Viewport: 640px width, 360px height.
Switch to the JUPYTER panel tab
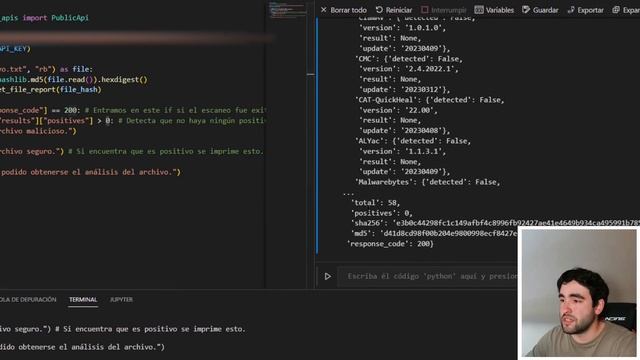(121, 300)
